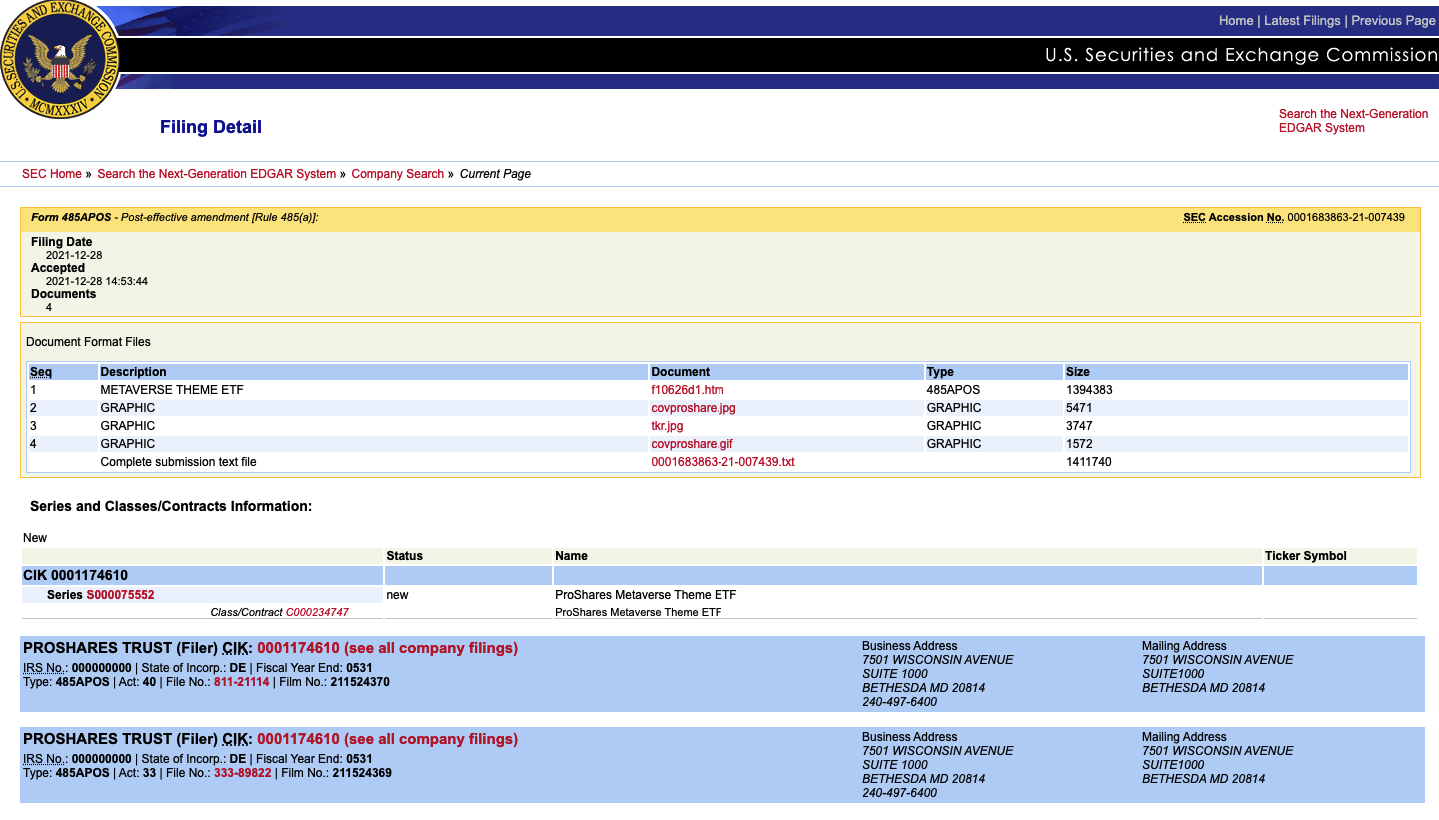Open Search the Next-Generation EDGAR System top-right link

(1353, 121)
